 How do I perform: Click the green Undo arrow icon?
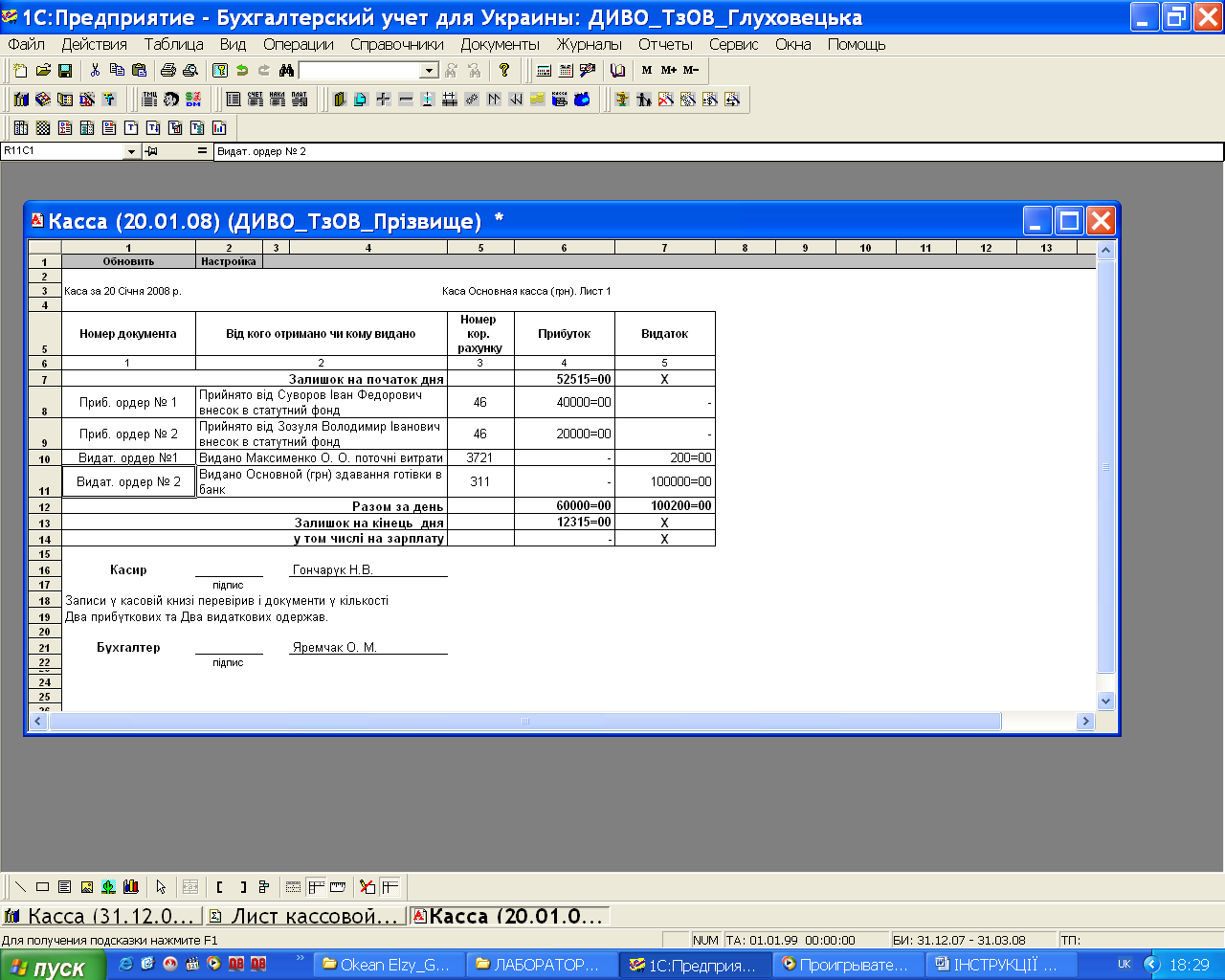(242, 71)
